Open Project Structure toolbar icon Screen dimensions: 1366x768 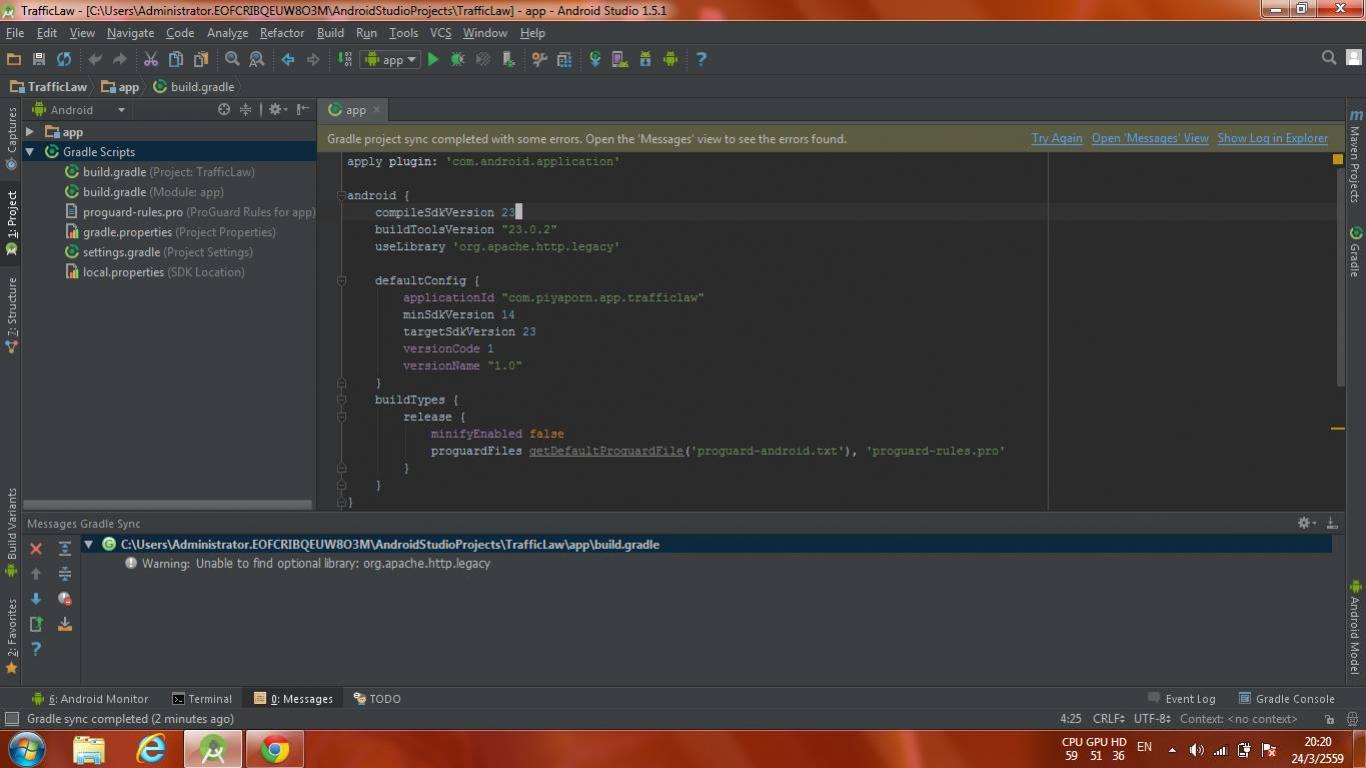pyautogui.click(x=564, y=60)
